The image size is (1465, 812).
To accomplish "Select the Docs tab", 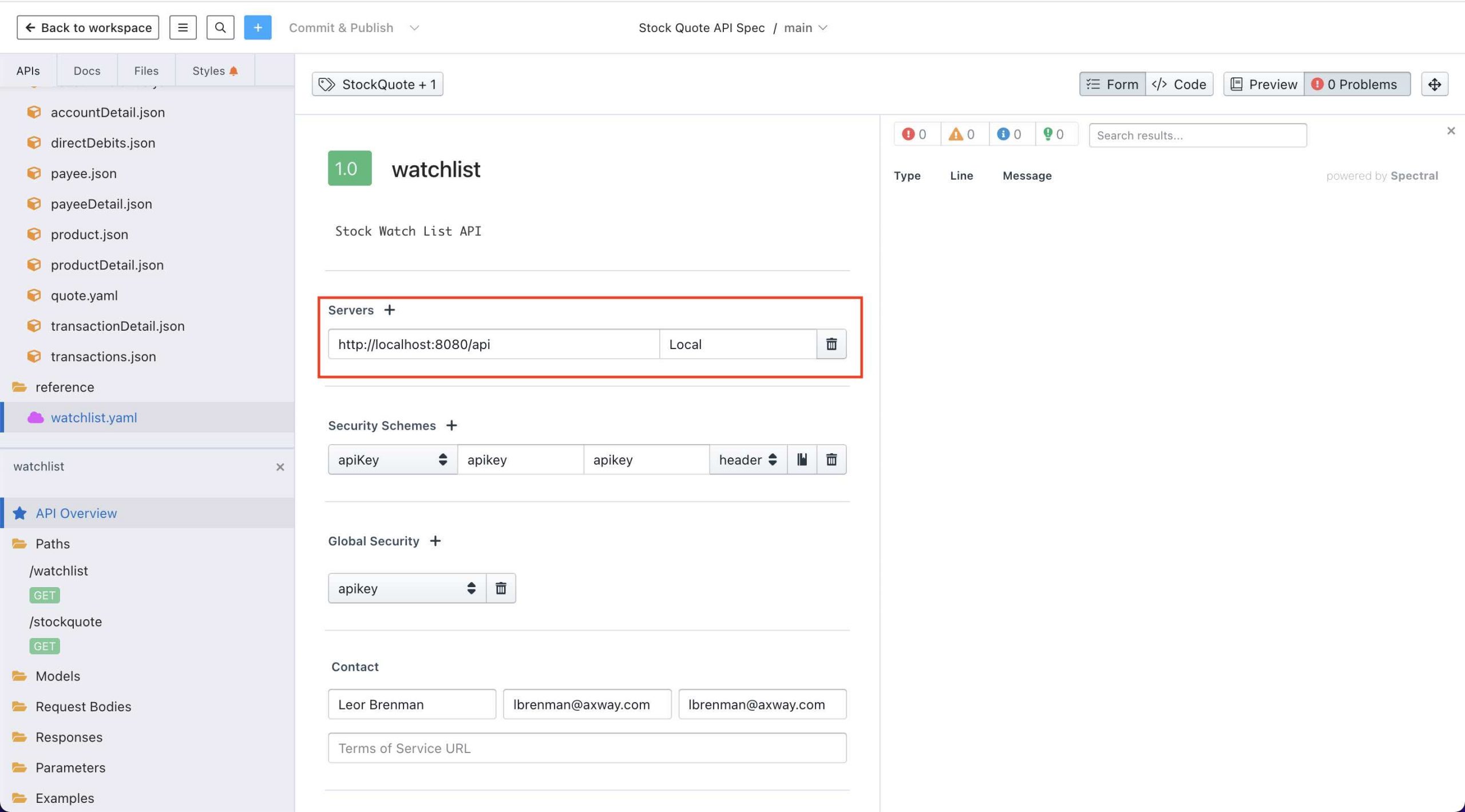I will pyautogui.click(x=87, y=70).
